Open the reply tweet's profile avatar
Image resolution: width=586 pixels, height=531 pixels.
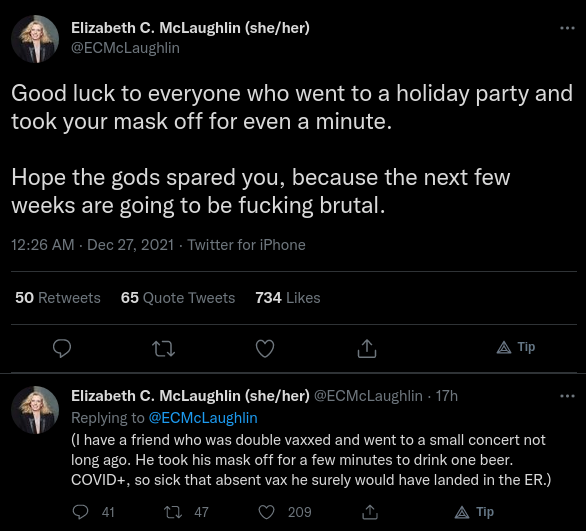[35, 410]
